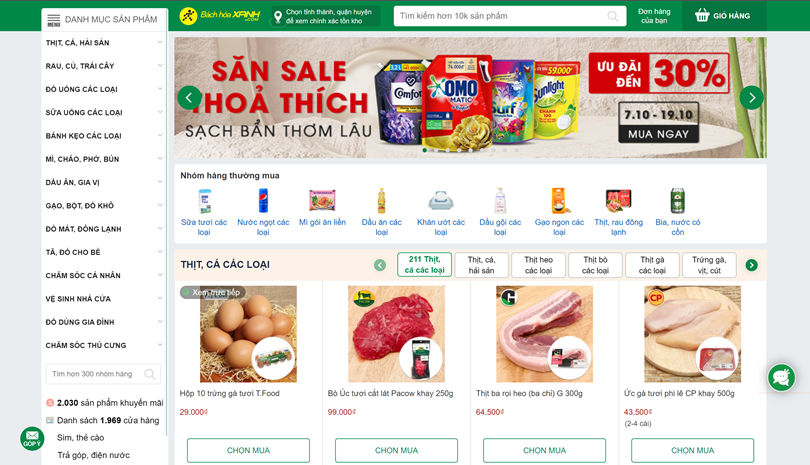Image resolution: width=810 pixels, height=465 pixels.
Task: Open DANH MỤC SẢN PHẨM menu
Action: pos(105,20)
